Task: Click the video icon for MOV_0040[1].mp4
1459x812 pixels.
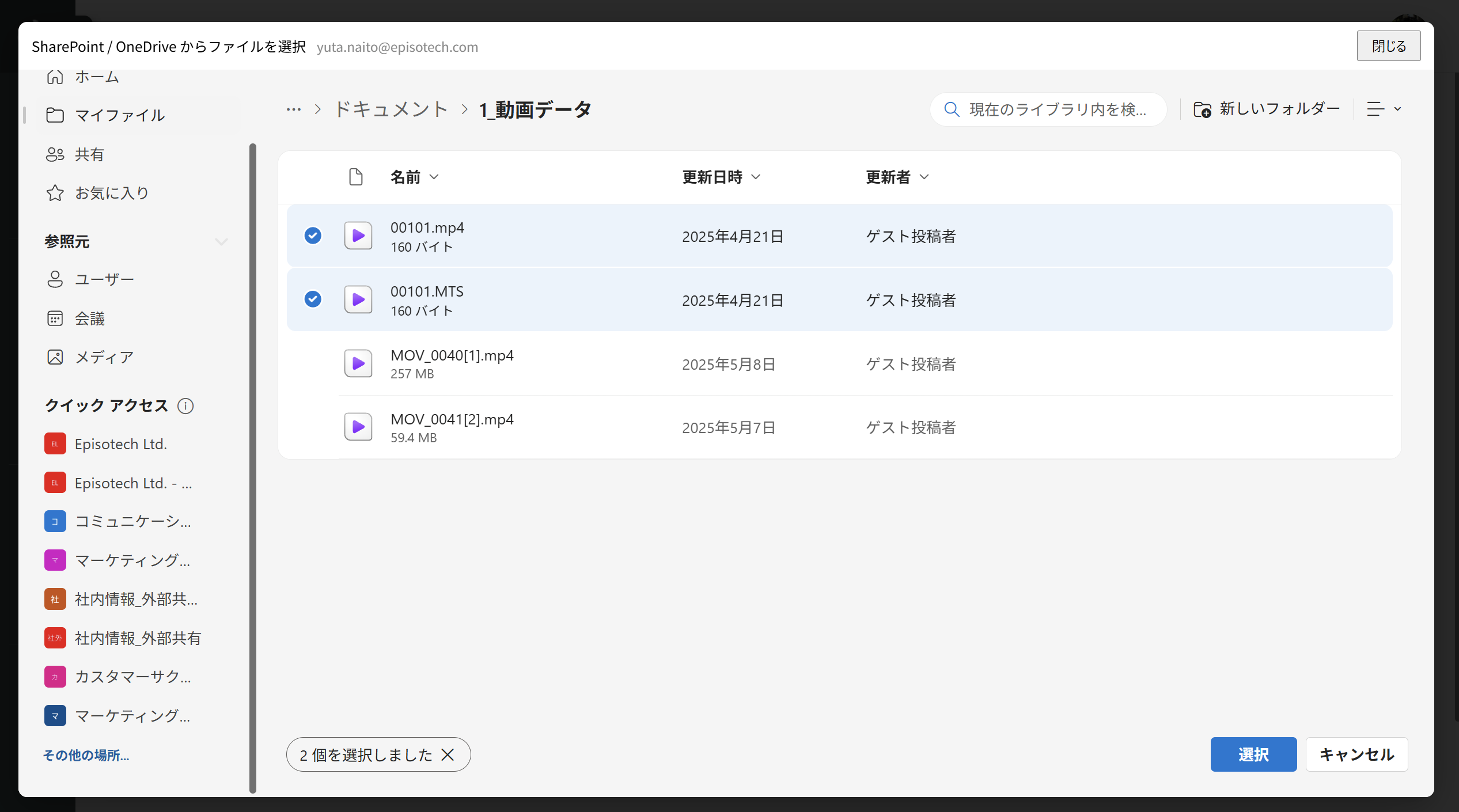Action: tap(358, 363)
